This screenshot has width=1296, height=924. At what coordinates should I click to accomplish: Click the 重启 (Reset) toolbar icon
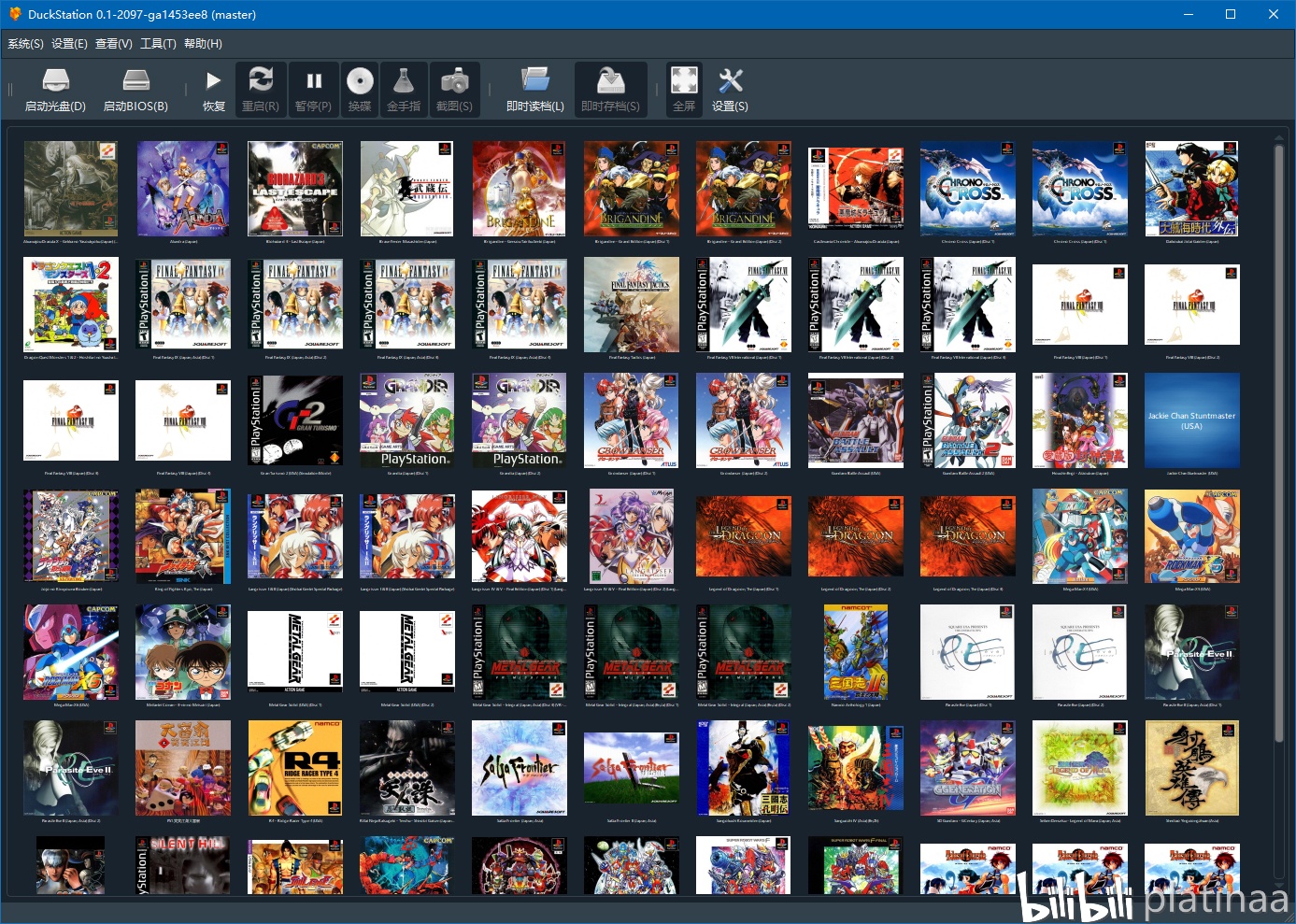click(261, 80)
